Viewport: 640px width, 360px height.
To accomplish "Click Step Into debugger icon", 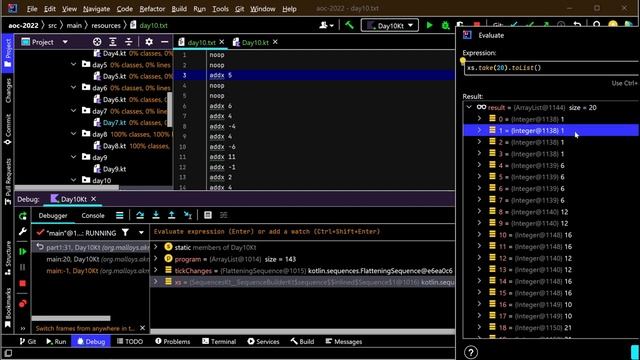I will [x=156, y=215].
